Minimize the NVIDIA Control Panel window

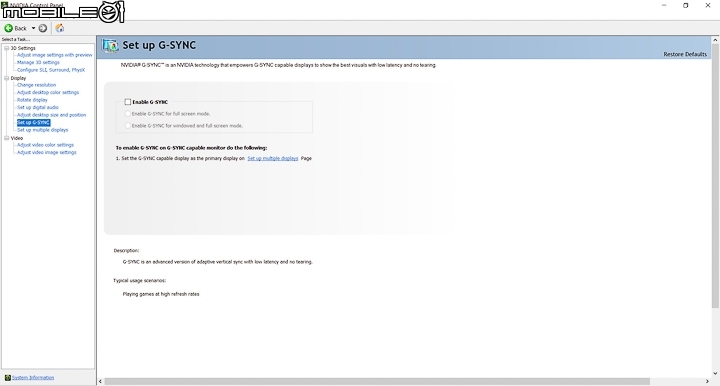click(664, 6)
